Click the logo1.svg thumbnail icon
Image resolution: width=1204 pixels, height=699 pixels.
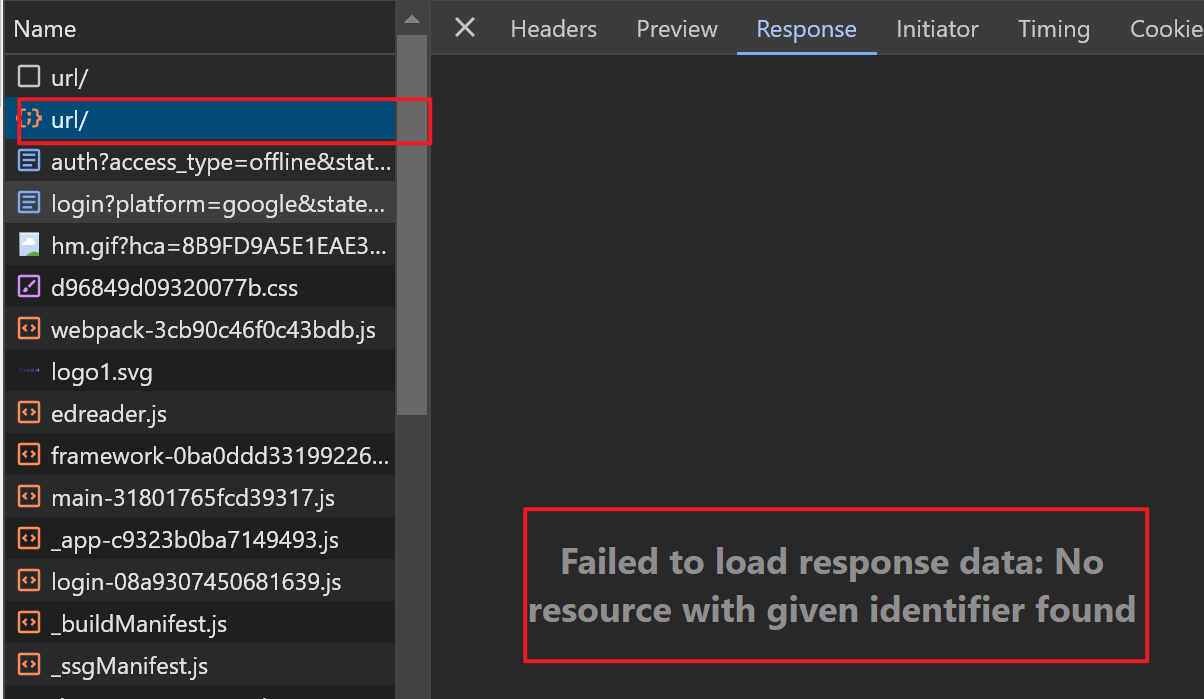(x=30, y=371)
